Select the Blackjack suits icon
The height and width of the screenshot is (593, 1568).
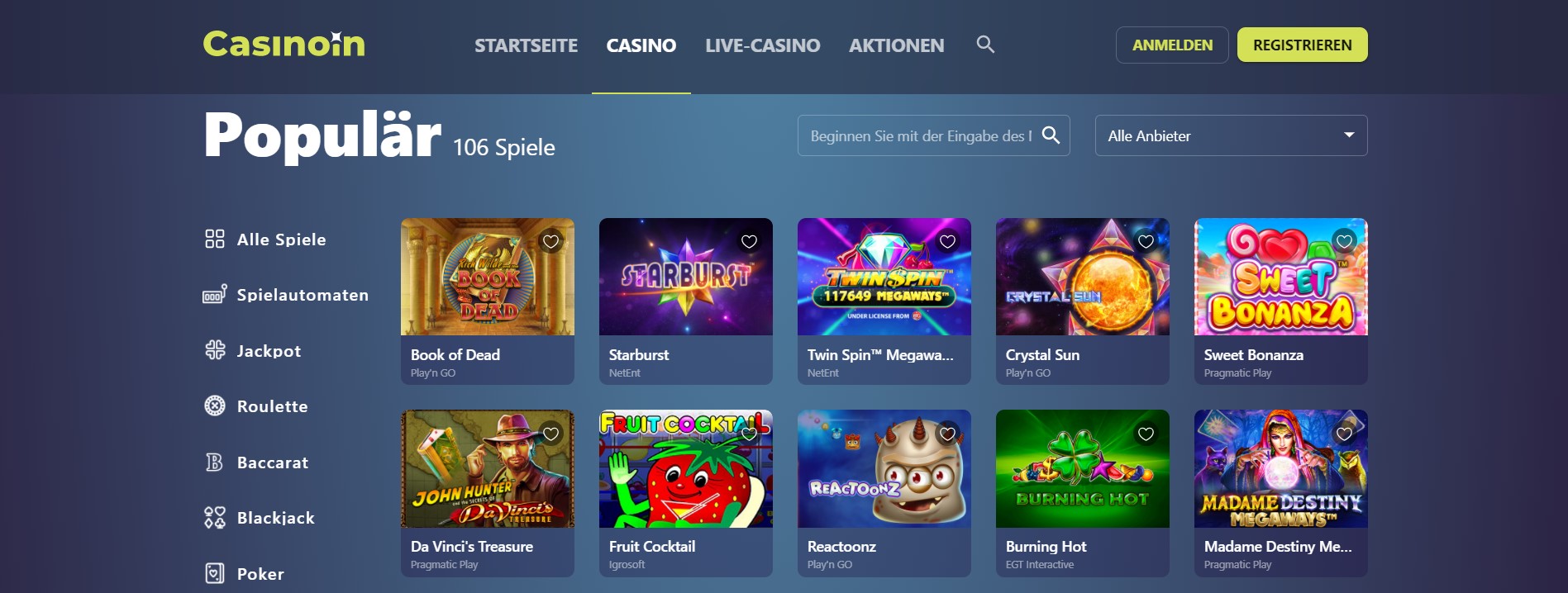click(x=215, y=518)
